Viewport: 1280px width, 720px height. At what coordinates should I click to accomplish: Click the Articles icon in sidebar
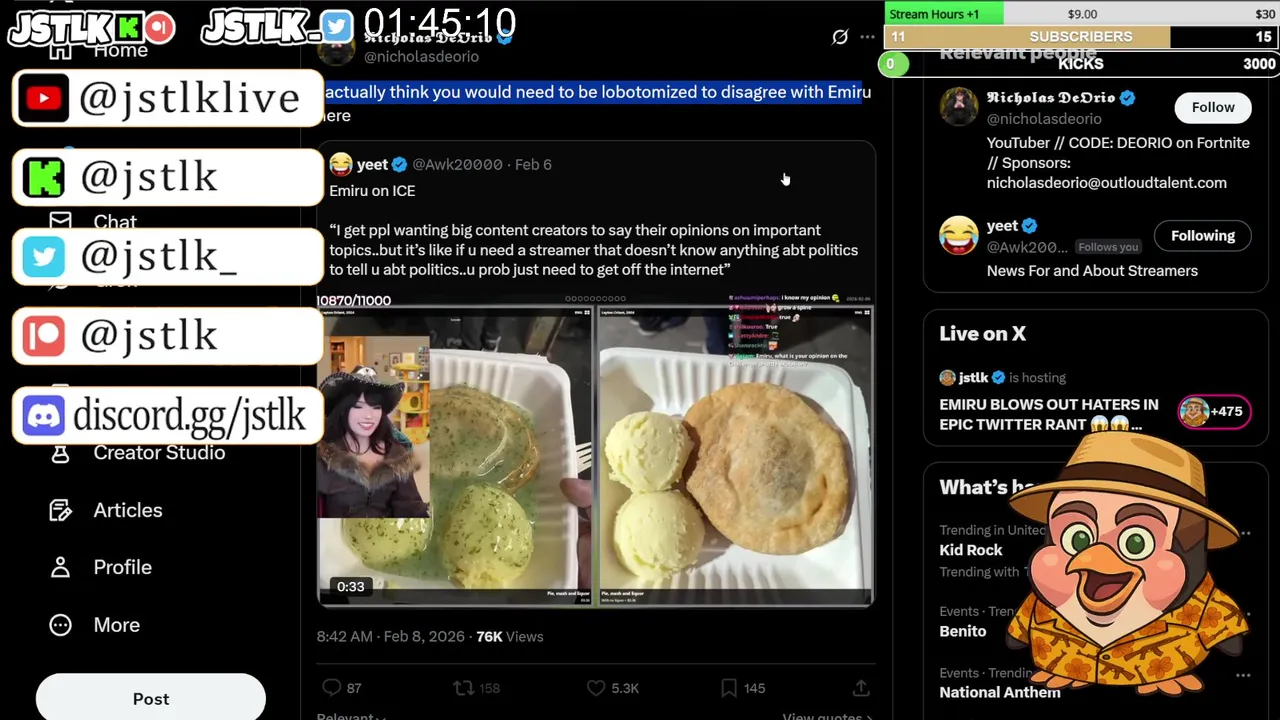tap(61, 510)
